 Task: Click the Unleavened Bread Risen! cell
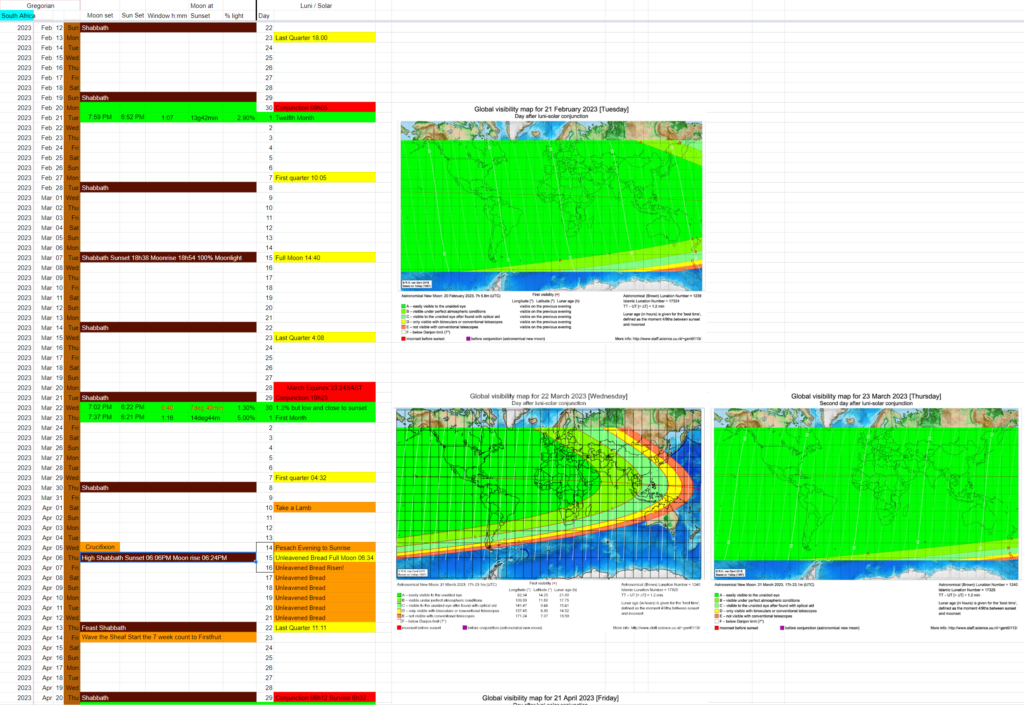tap(325, 568)
